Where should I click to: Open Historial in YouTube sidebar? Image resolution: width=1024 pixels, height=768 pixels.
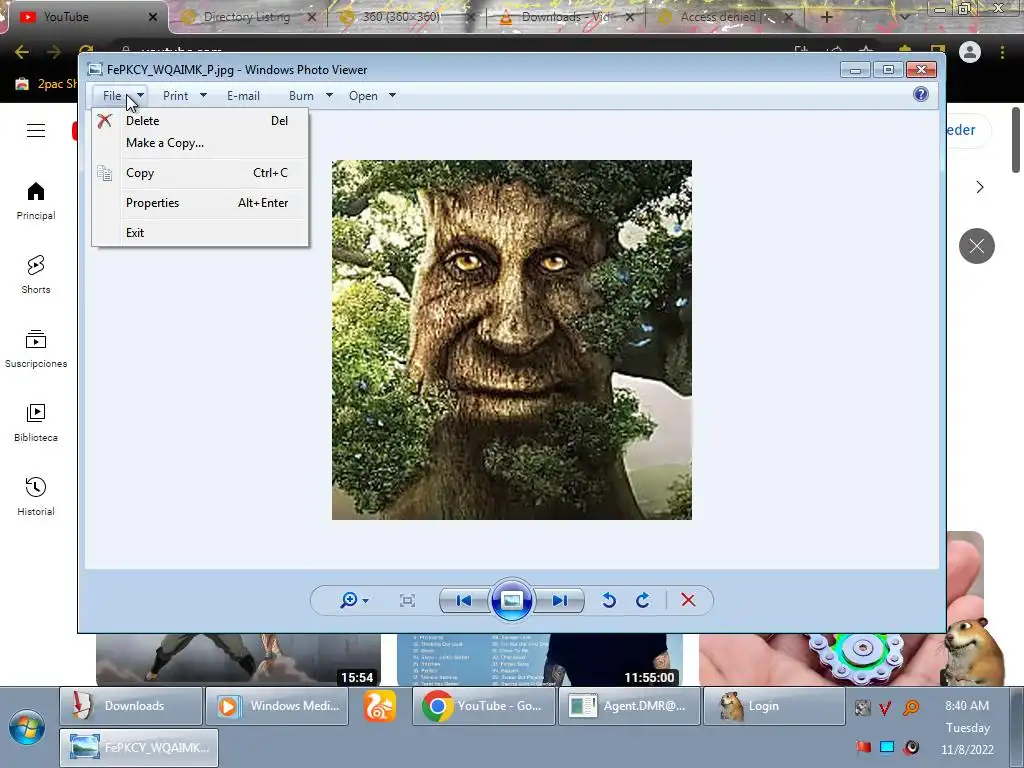click(36, 497)
